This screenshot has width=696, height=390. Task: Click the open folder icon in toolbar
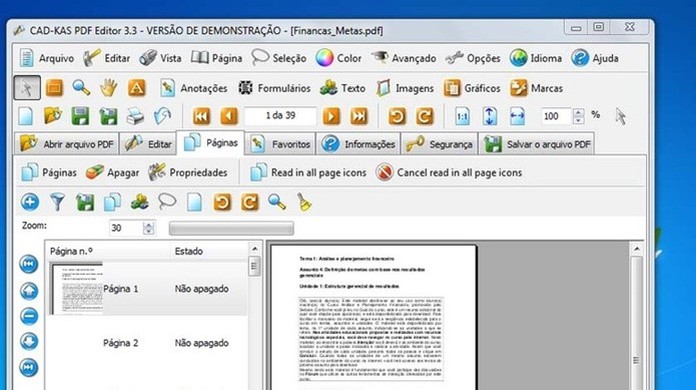coord(53,116)
